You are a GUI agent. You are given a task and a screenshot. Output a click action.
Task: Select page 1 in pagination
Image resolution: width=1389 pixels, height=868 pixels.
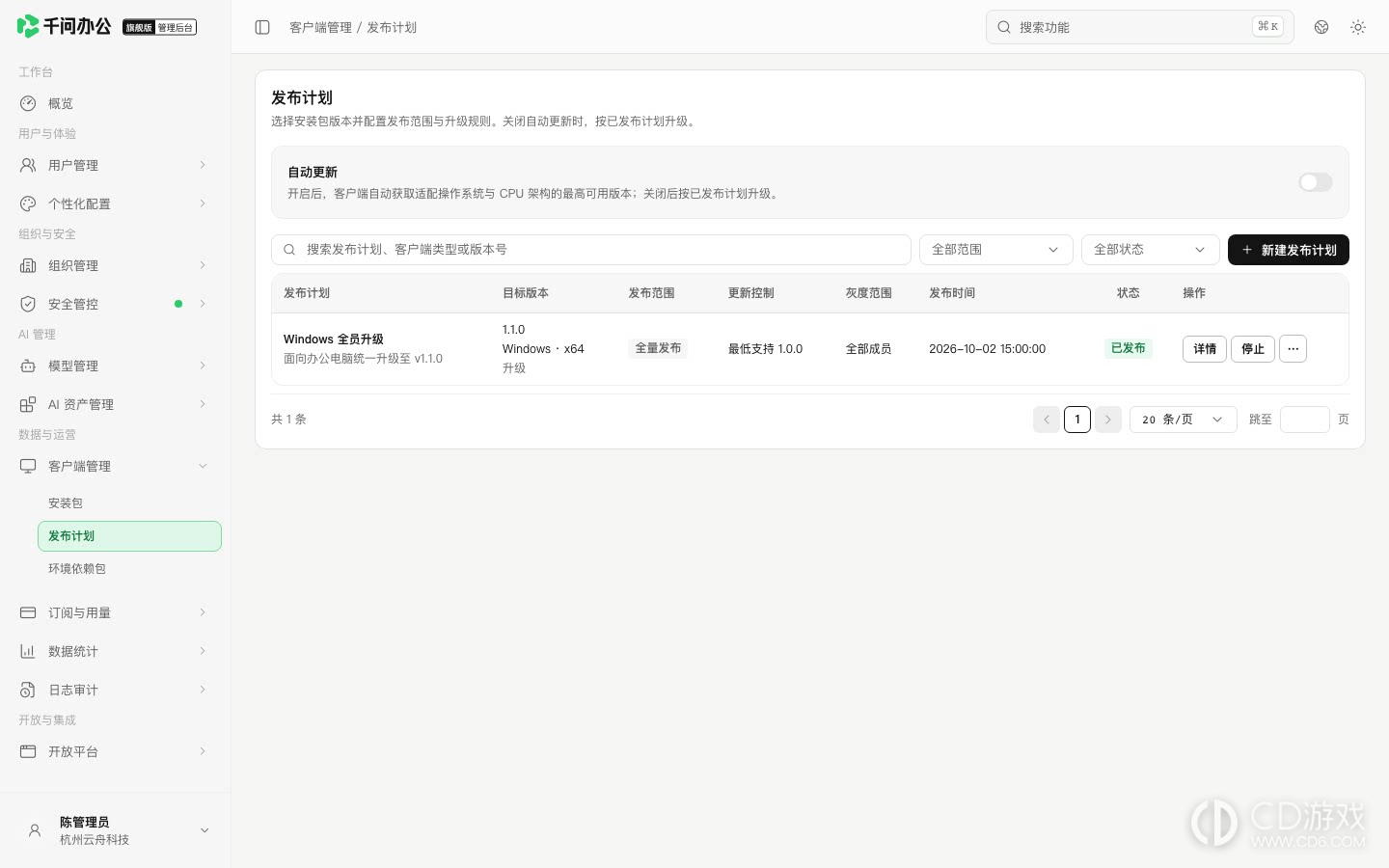click(1077, 420)
